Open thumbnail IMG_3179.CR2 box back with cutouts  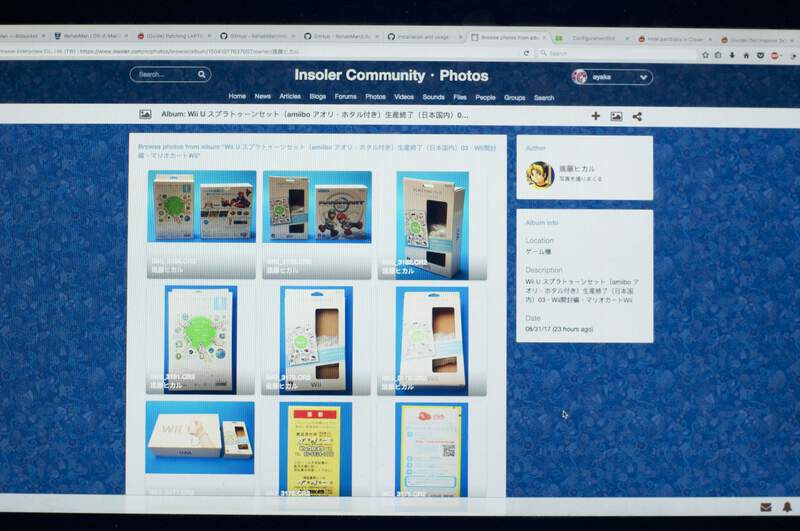click(316, 341)
